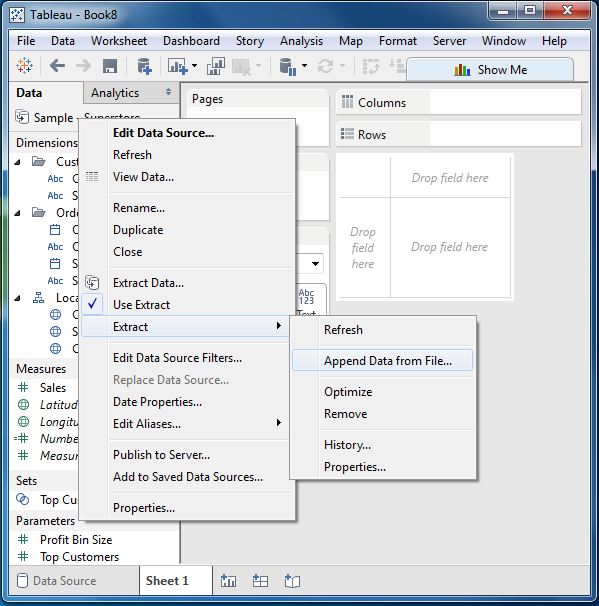Collapse the Customer folder tree arrow
Viewport: 599px width, 606px height.
18,162
